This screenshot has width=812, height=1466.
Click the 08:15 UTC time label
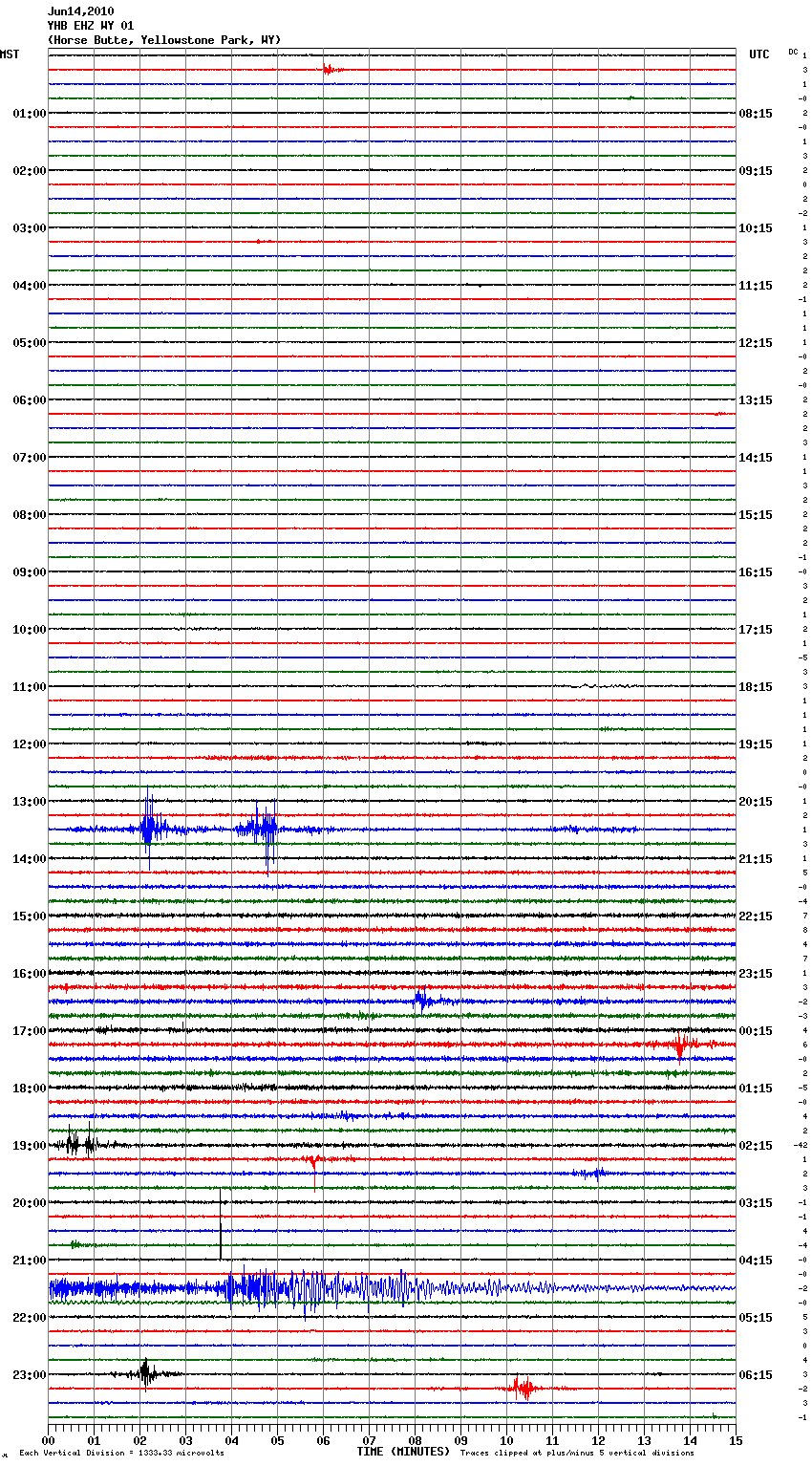[756, 114]
